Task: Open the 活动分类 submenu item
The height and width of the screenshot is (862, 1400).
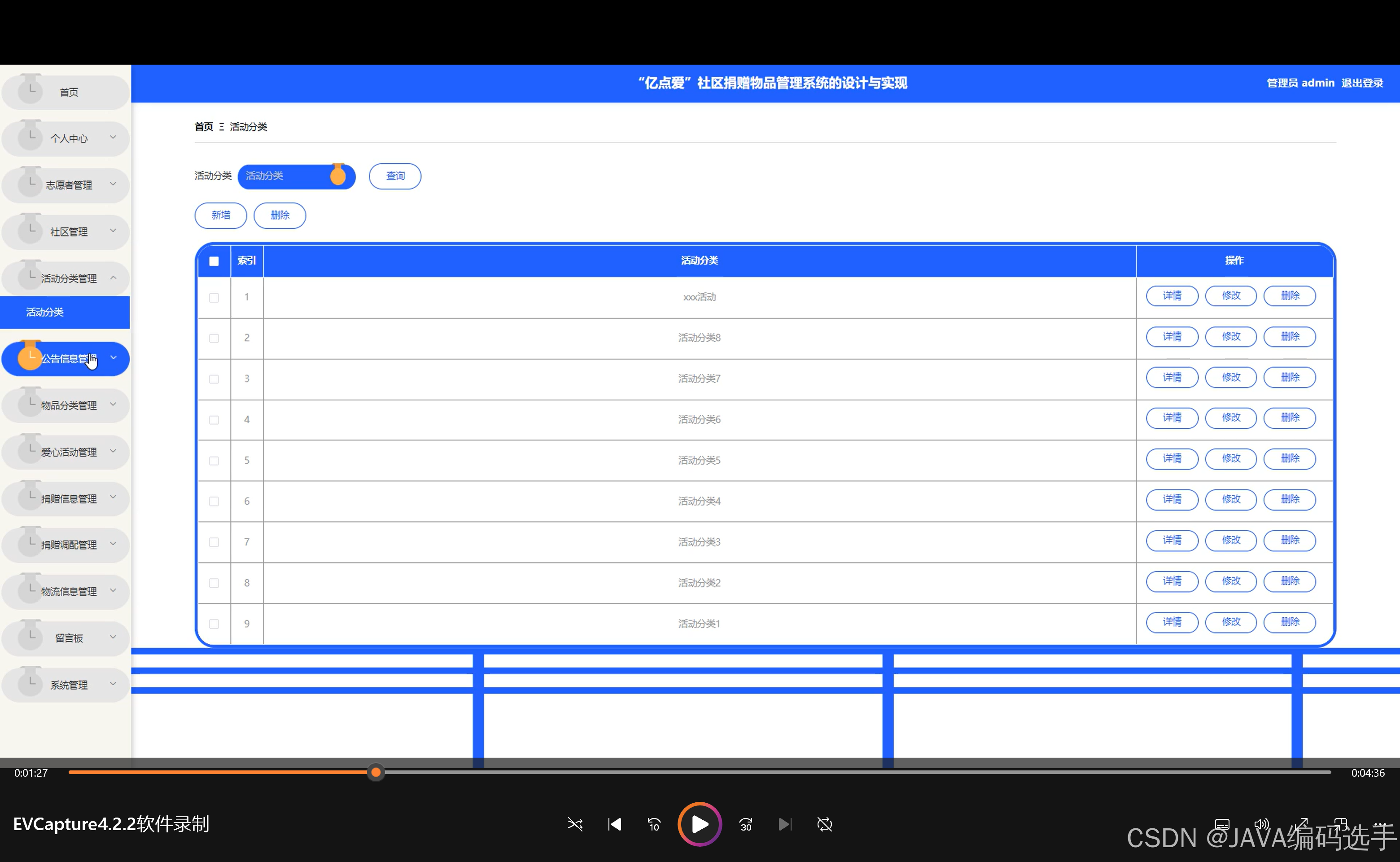Action: coord(65,312)
